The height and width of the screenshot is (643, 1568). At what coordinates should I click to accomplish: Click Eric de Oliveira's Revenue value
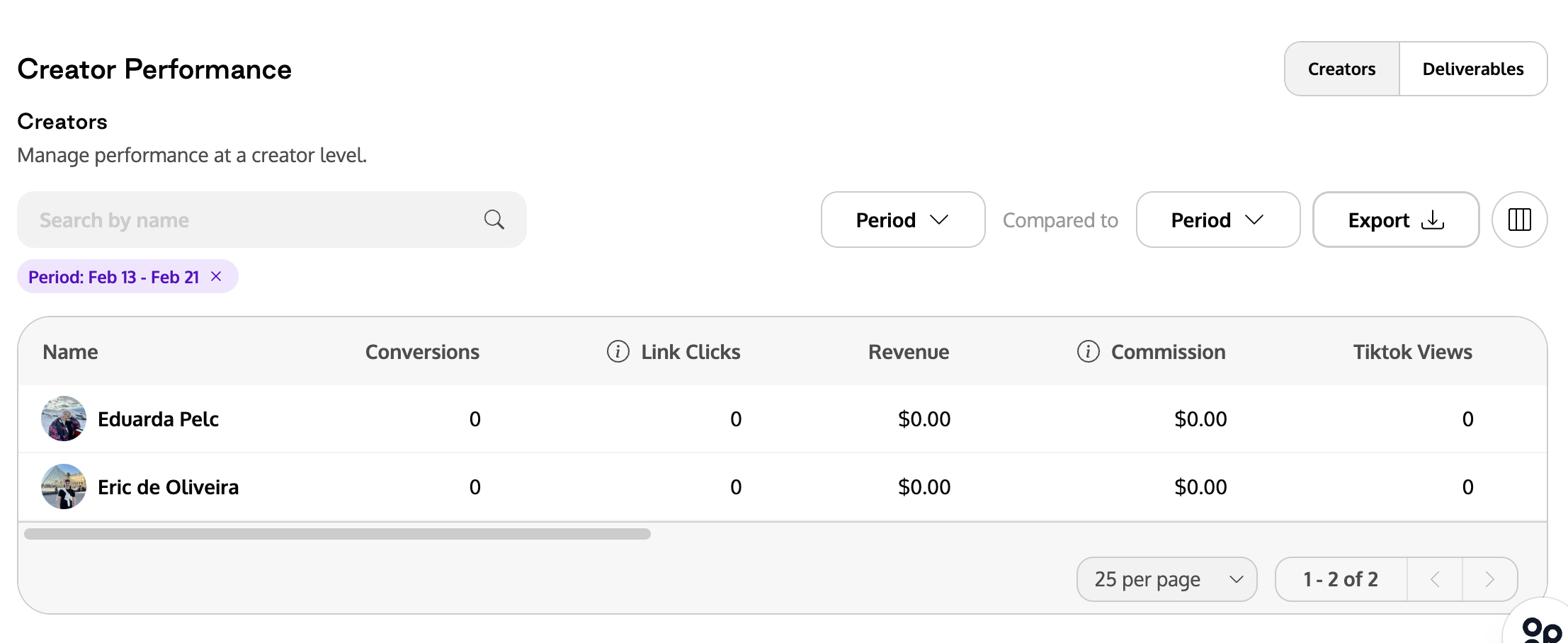coord(924,487)
